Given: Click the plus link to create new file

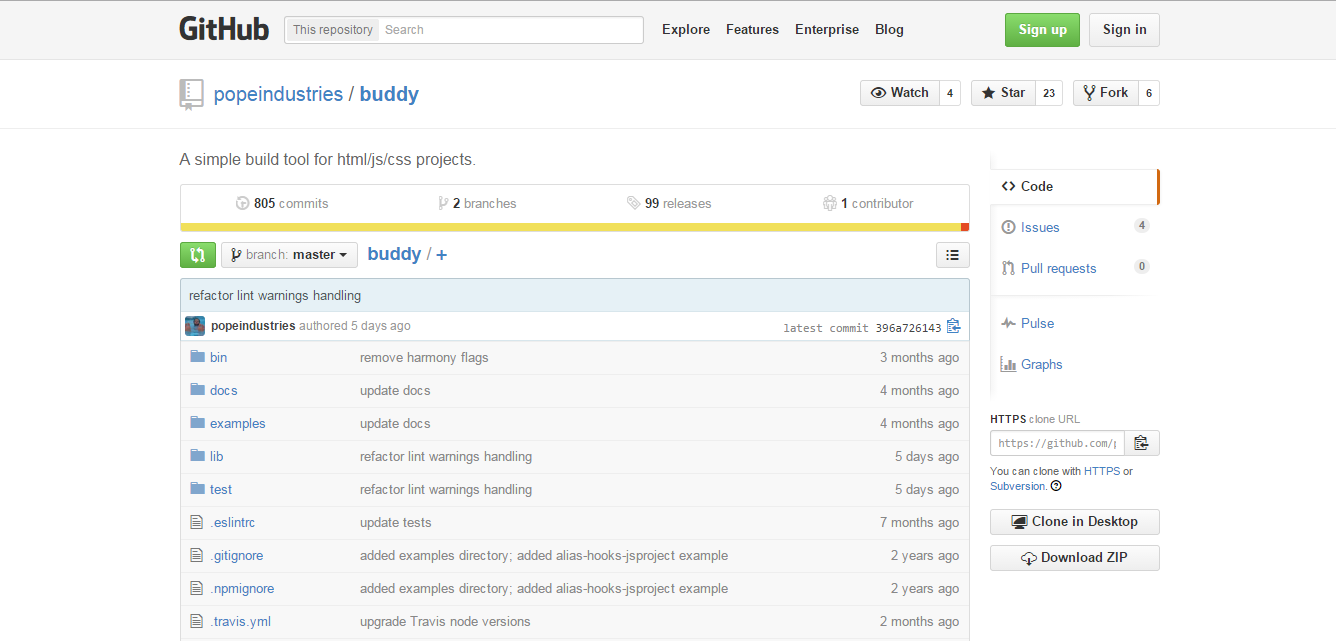Looking at the screenshot, I should coord(442,254).
